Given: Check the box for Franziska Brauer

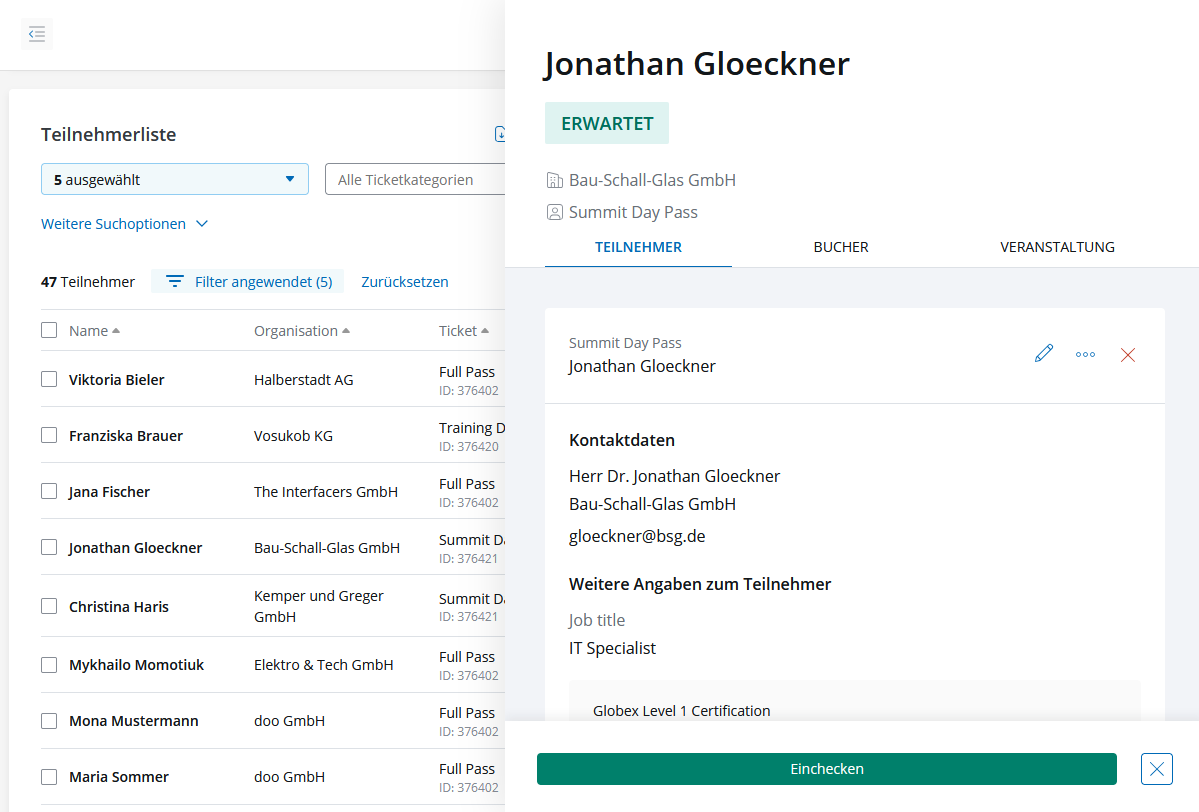Looking at the screenshot, I should pyautogui.click(x=49, y=435).
